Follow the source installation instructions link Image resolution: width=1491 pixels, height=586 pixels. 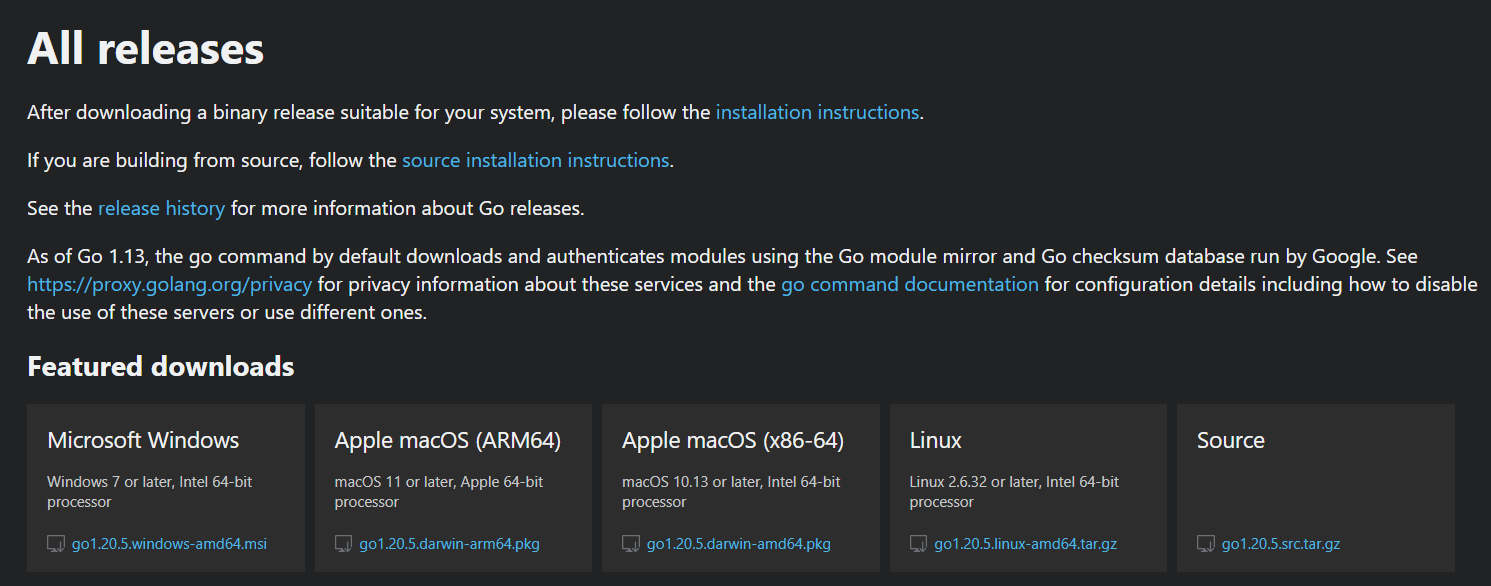535,160
